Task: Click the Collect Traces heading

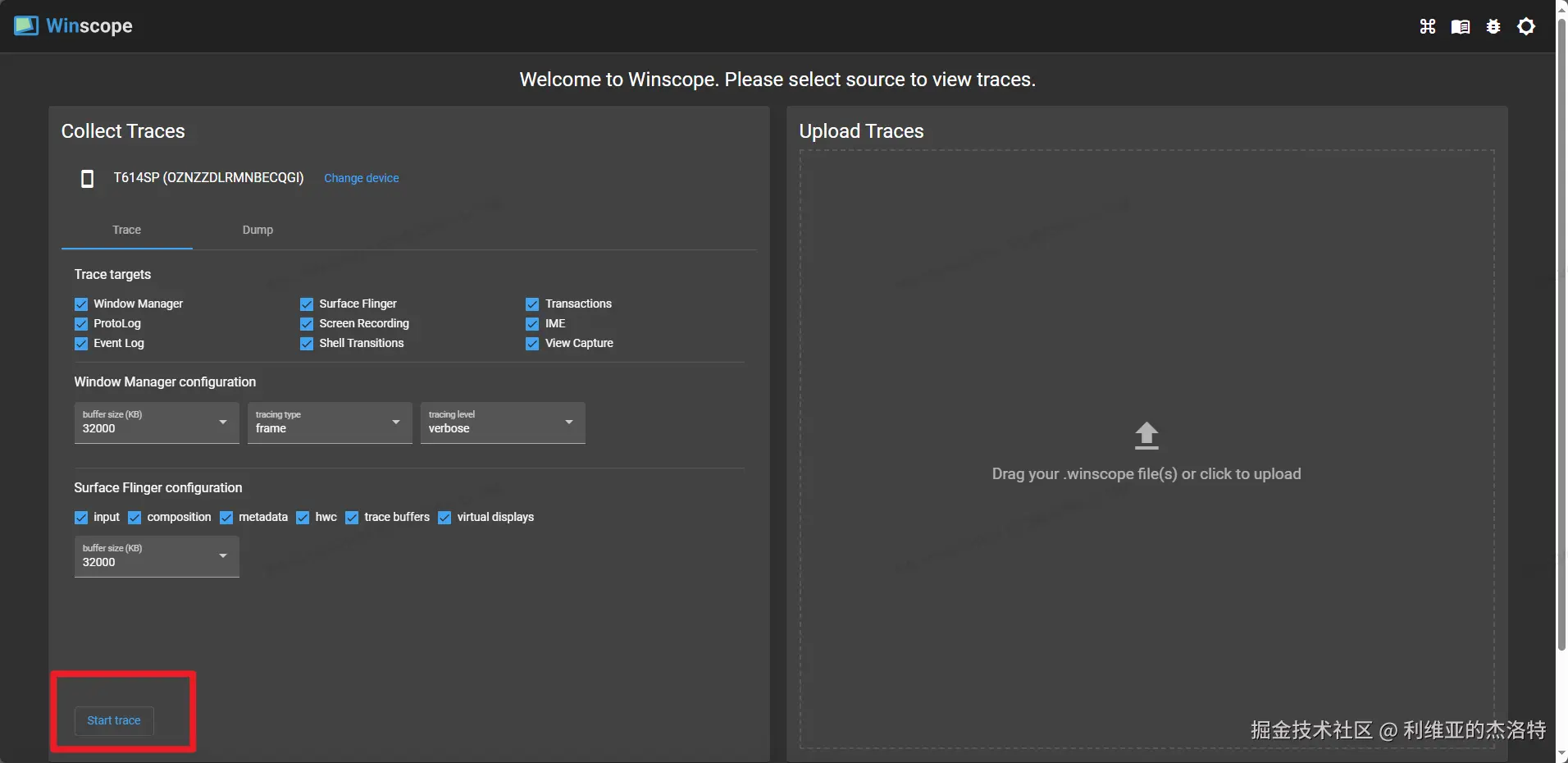Action: pyautogui.click(x=123, y=131)
